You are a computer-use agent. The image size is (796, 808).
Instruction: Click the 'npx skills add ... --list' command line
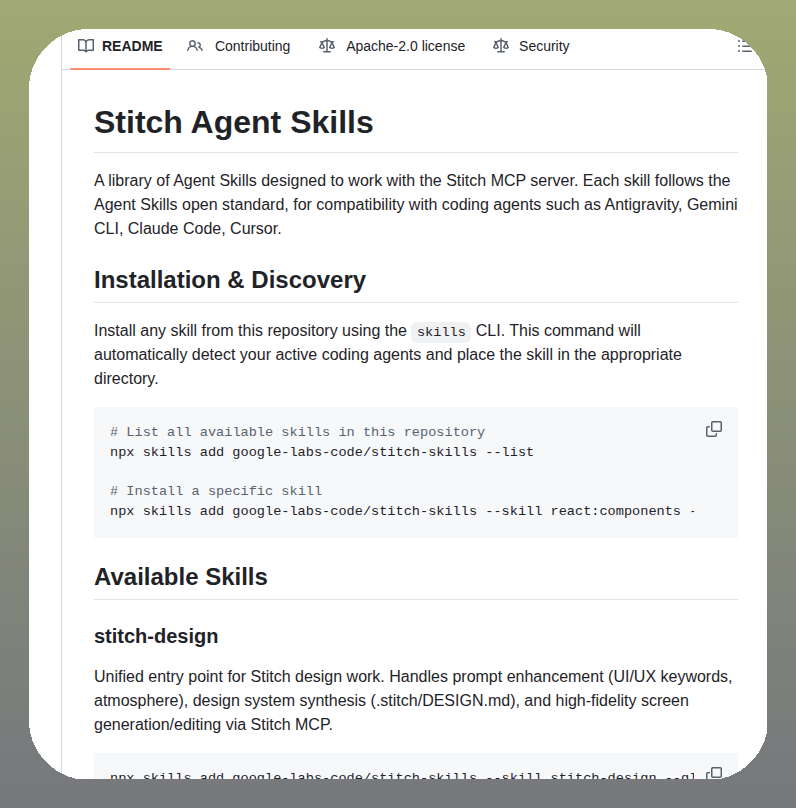[321, 452]
